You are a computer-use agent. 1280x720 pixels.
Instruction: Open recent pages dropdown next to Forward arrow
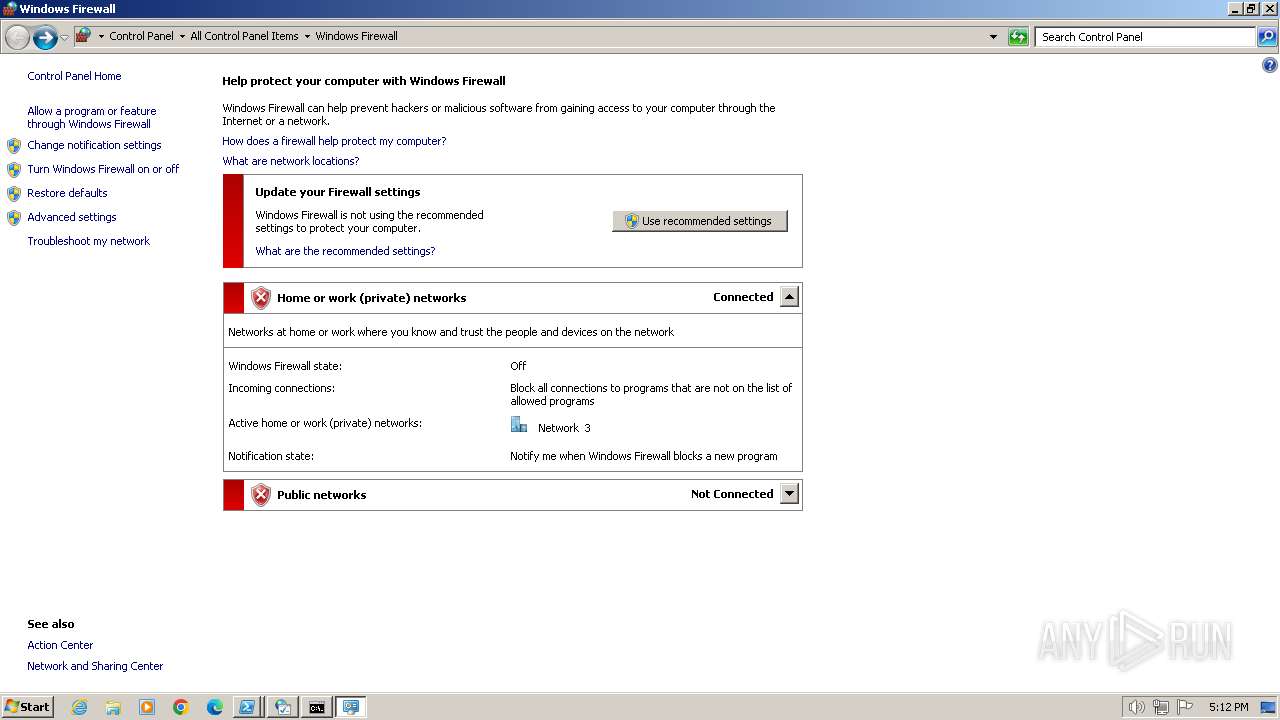(65, 38)
